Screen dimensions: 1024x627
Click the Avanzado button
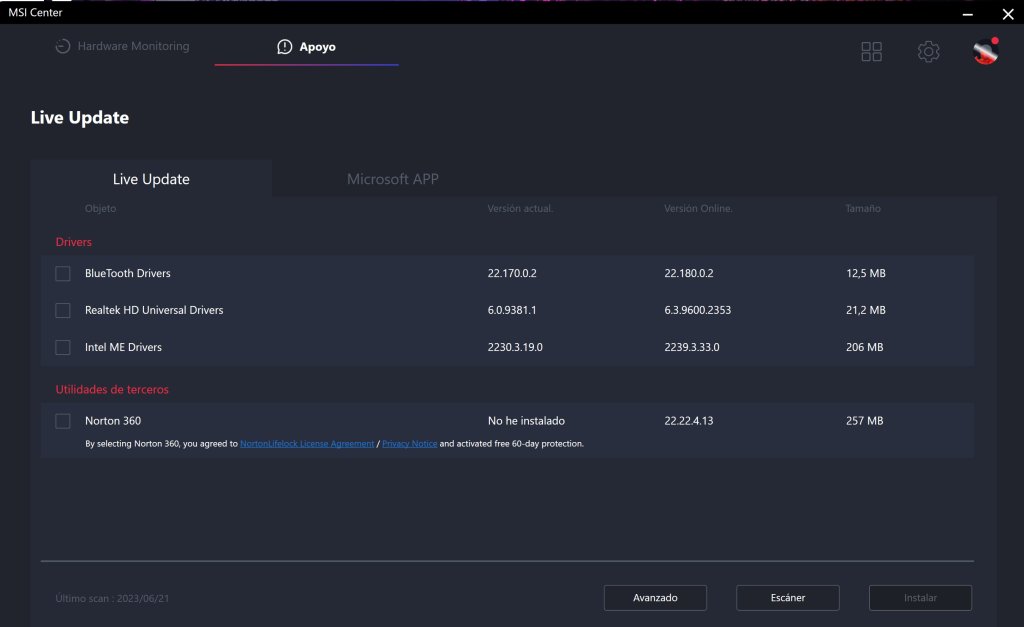click(x=655, y=598)
